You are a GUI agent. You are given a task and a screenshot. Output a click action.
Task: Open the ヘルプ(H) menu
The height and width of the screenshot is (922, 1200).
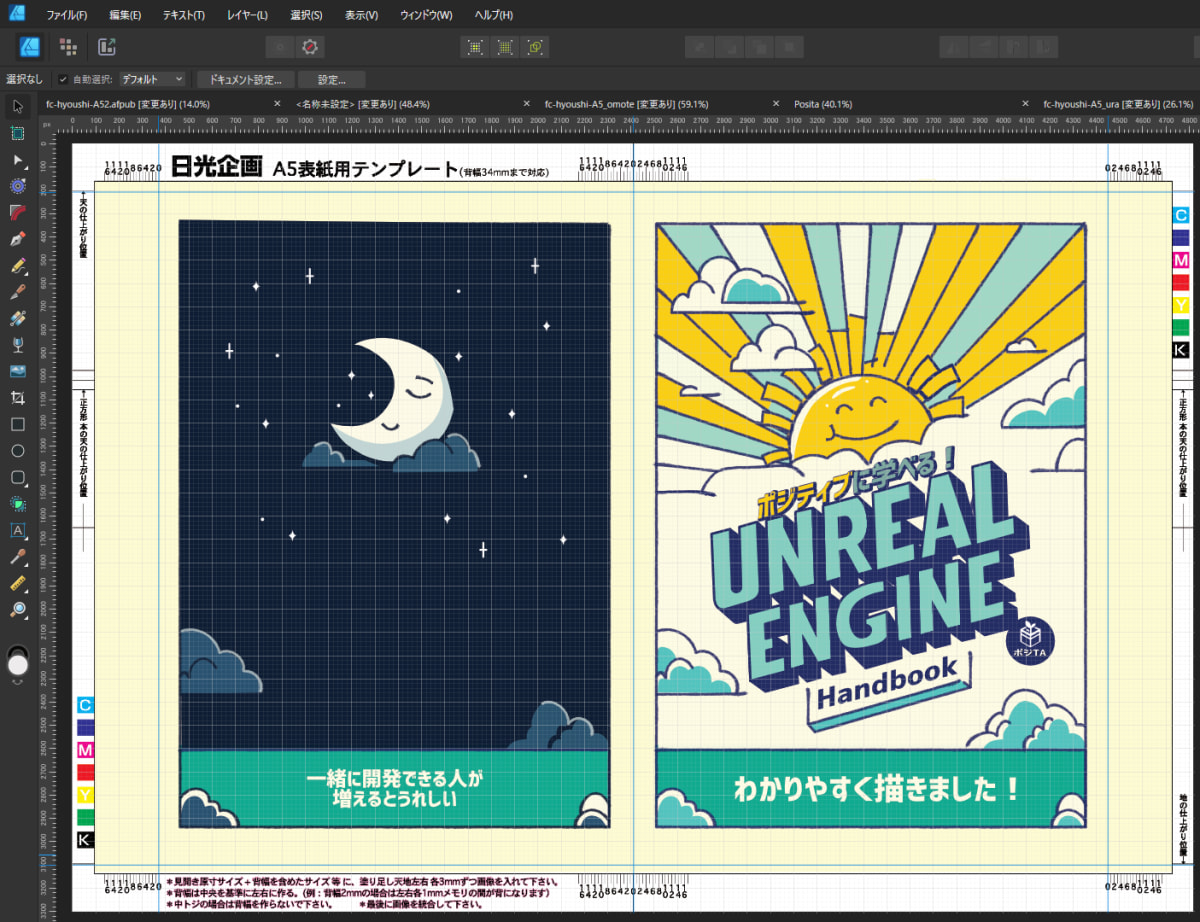click(x=493, y=15)
